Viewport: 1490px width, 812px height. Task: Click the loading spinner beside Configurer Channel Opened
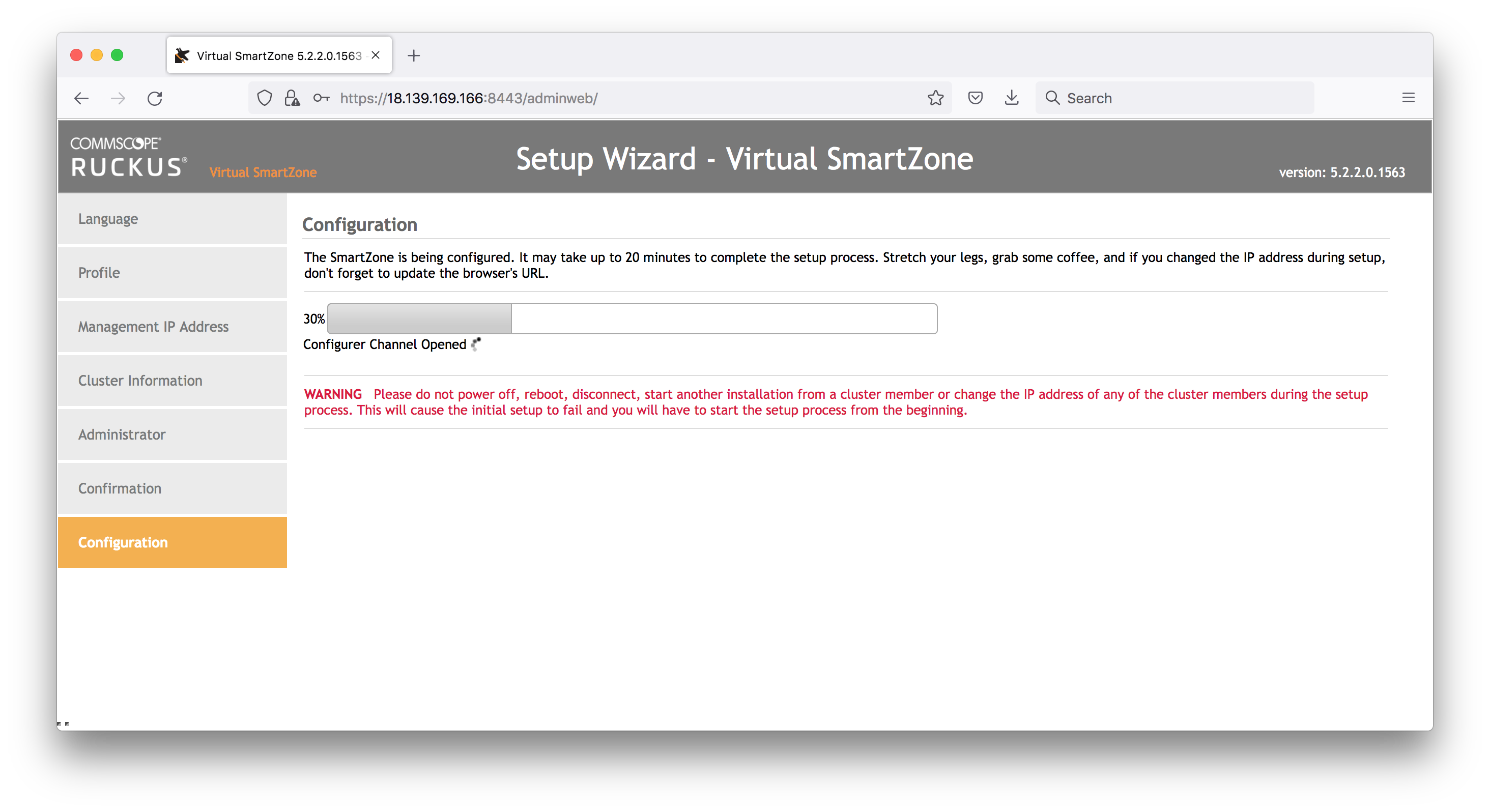point(476,344)
